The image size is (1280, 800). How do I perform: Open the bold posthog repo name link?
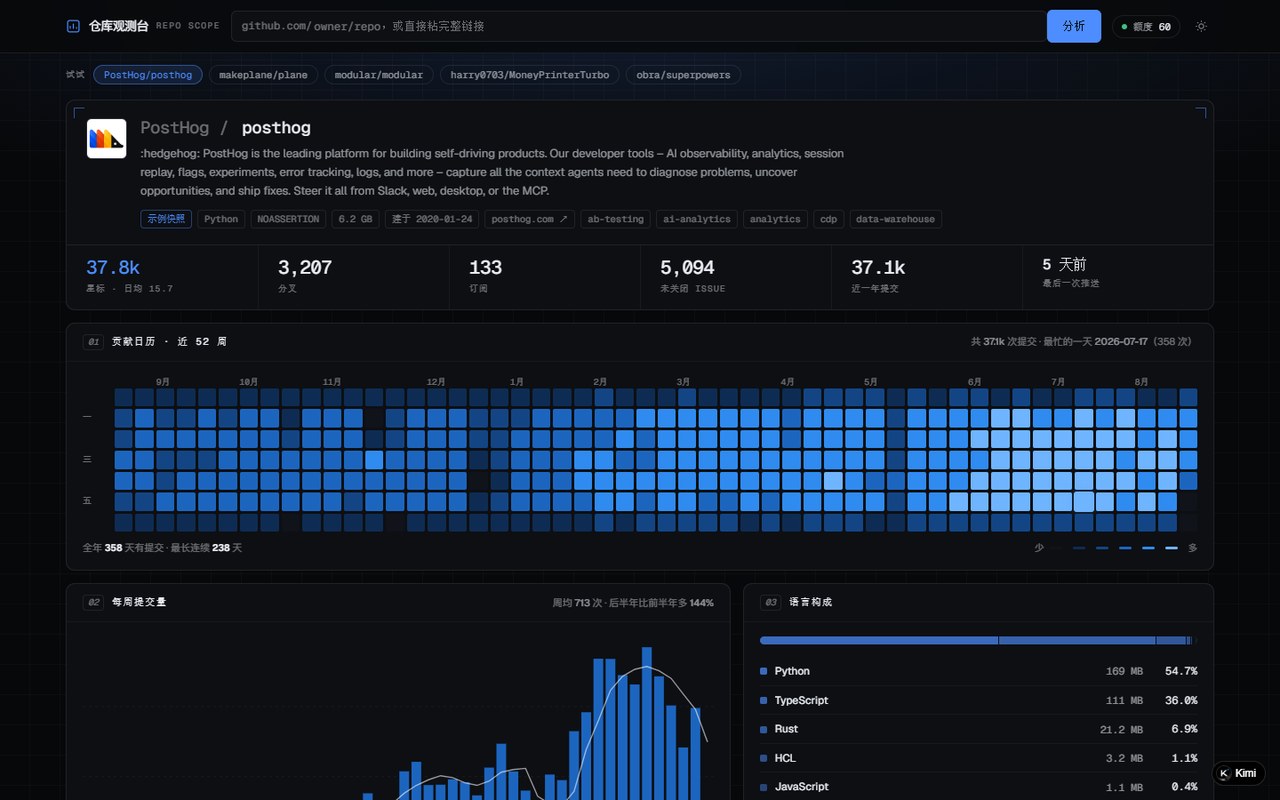click(276, 128)
